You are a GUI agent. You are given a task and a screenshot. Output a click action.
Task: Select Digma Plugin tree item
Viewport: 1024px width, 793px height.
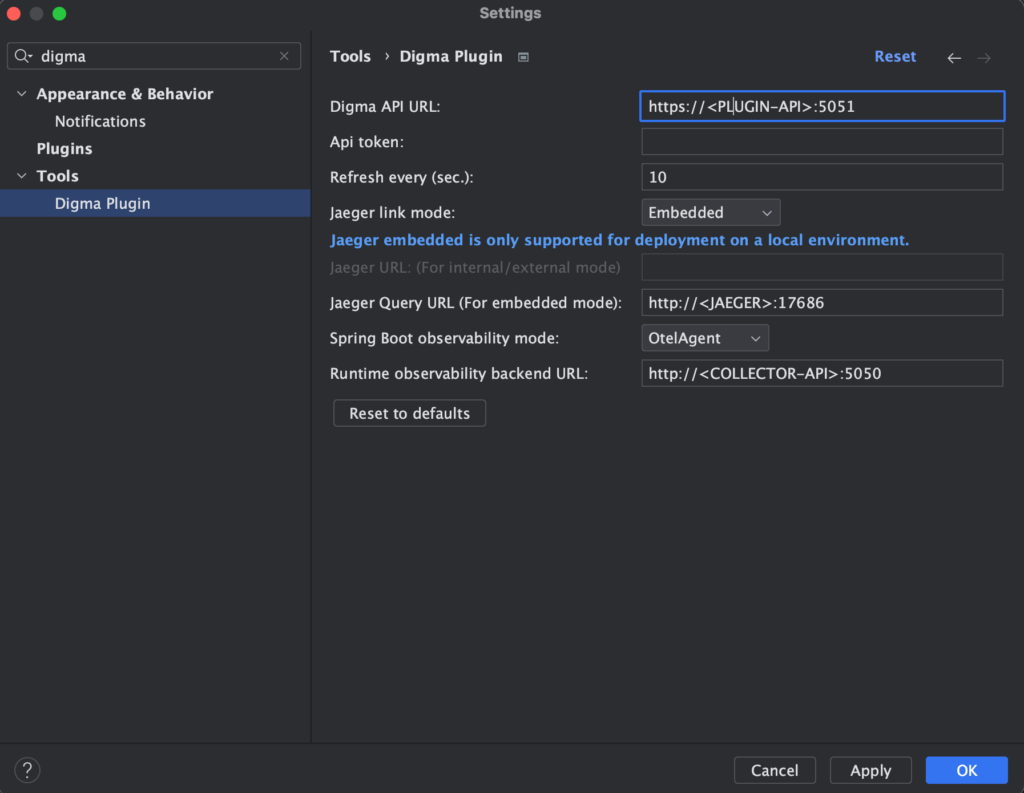[x=155, y=203]
